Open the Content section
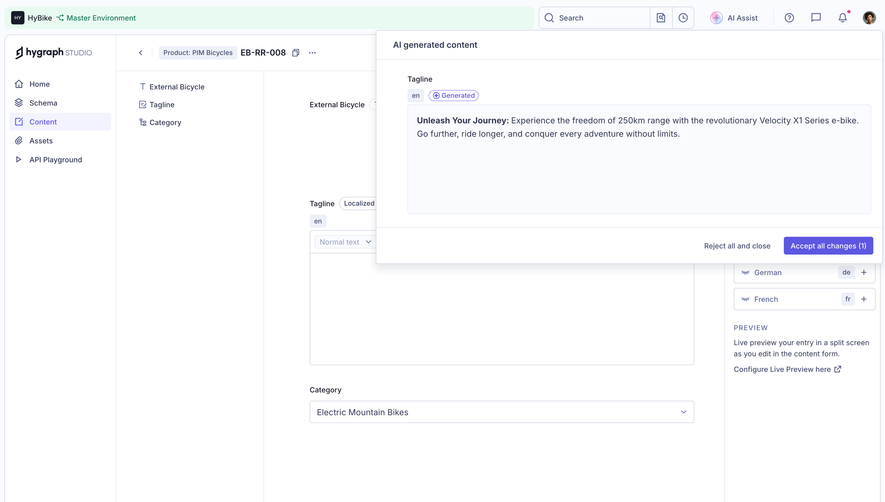The image size is (885, 502). [60, 122]
